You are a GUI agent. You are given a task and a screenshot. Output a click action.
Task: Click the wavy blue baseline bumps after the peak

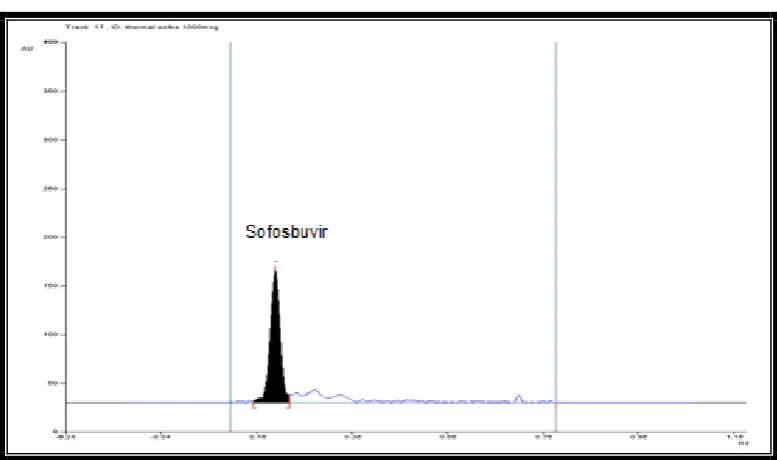tap(322, 395)
